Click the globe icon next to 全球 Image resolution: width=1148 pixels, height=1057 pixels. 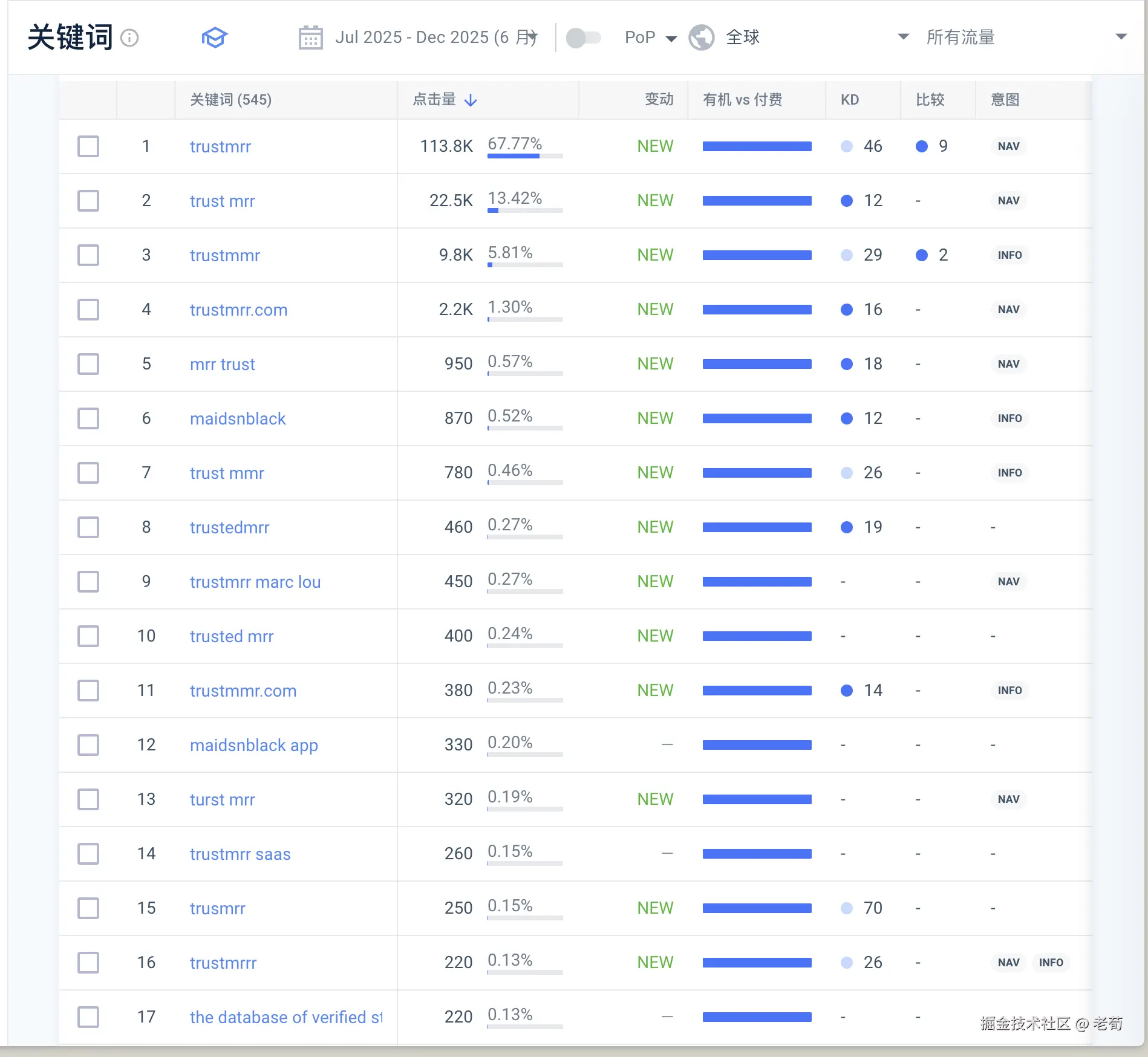(702, 37)
